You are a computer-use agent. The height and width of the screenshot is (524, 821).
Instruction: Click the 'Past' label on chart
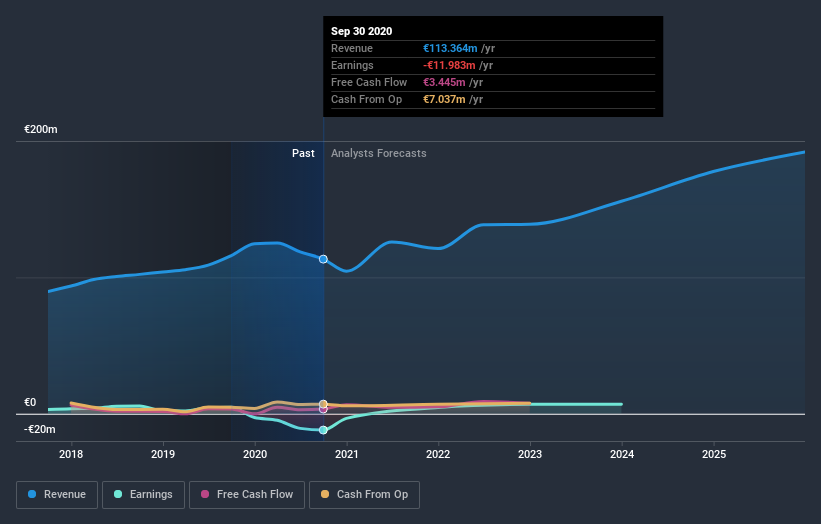click(x=303, y=153)
